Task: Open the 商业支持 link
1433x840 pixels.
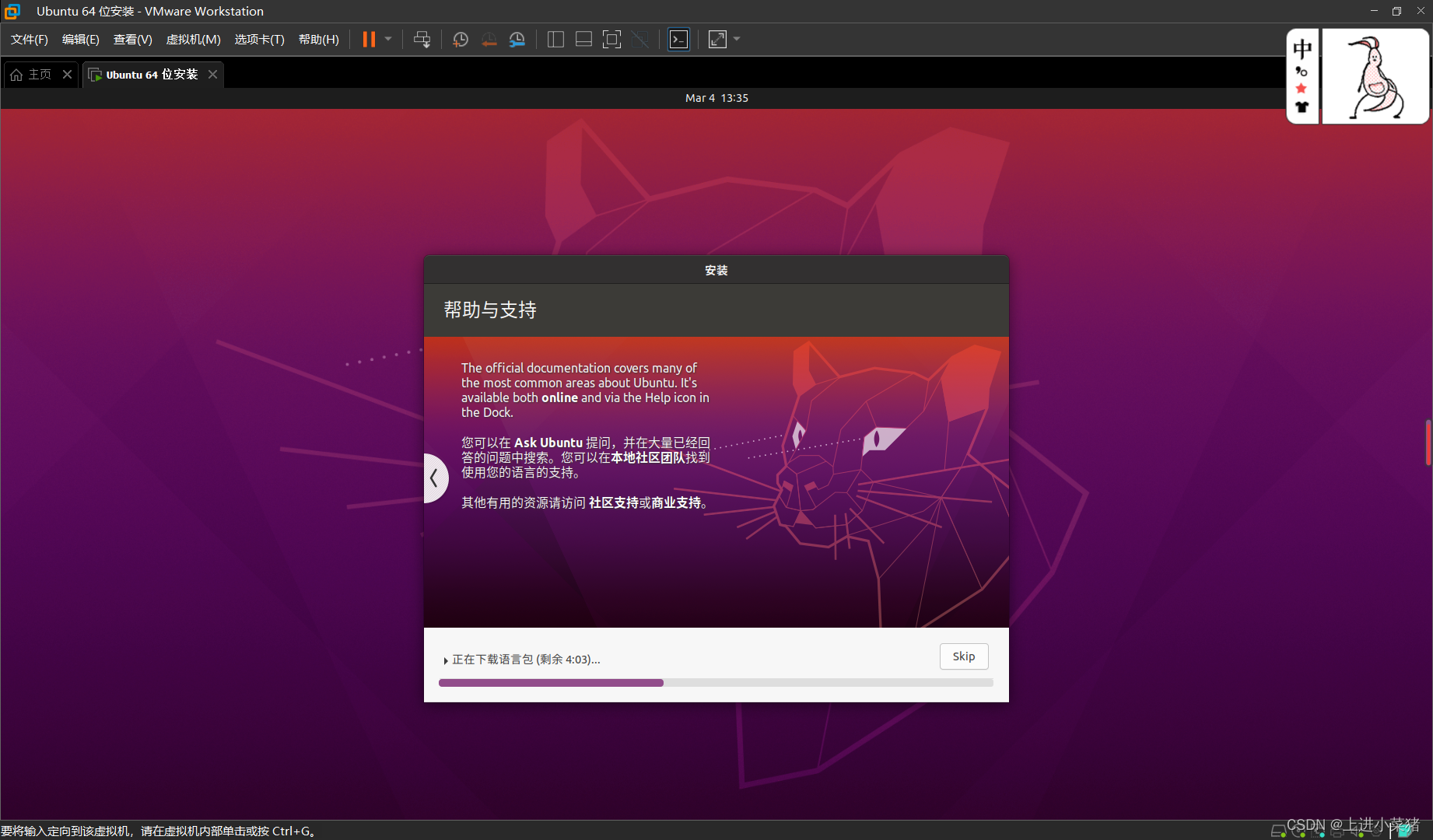Action: (676, 502)
